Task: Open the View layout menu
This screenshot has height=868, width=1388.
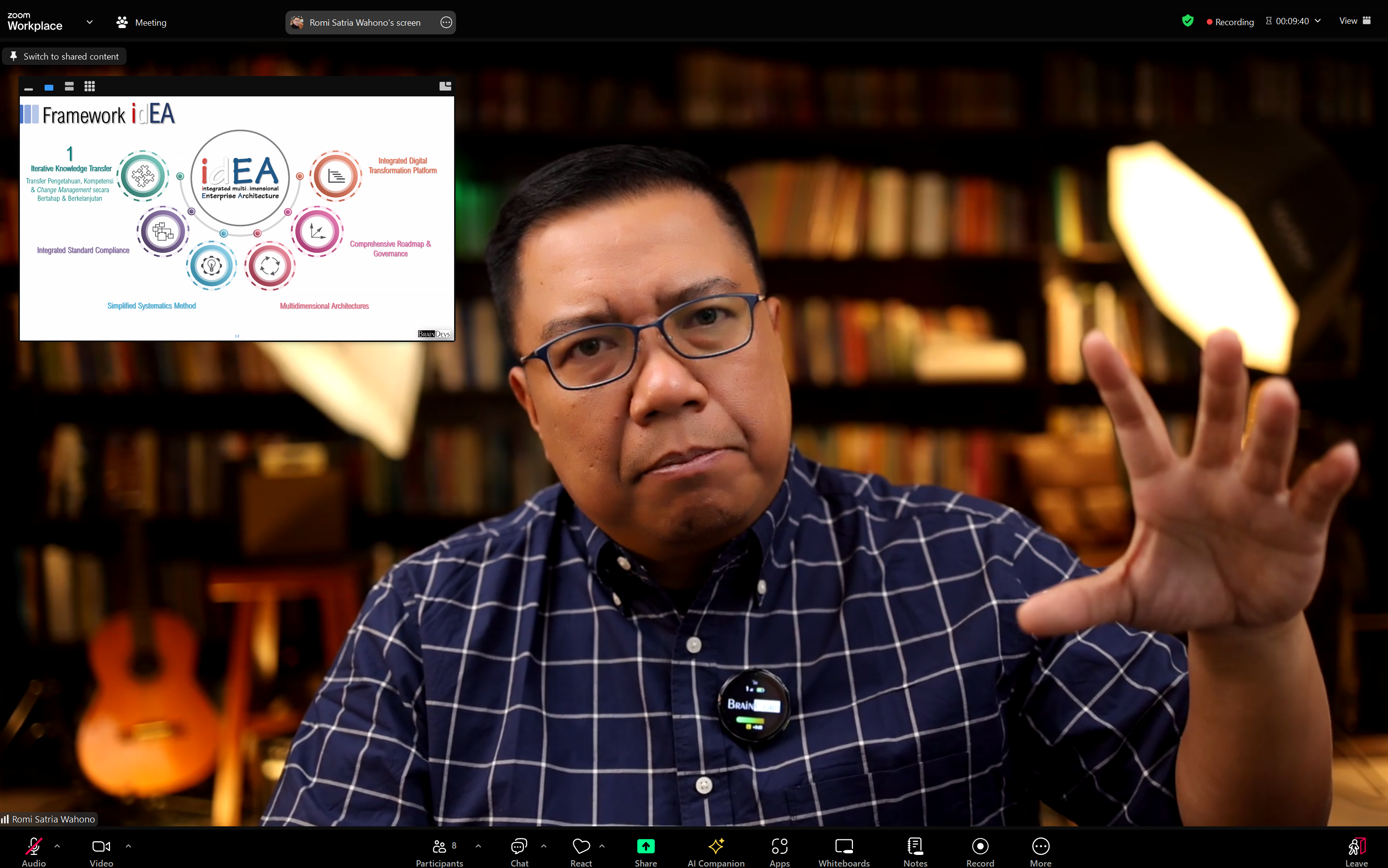Action: point(1354,21)
